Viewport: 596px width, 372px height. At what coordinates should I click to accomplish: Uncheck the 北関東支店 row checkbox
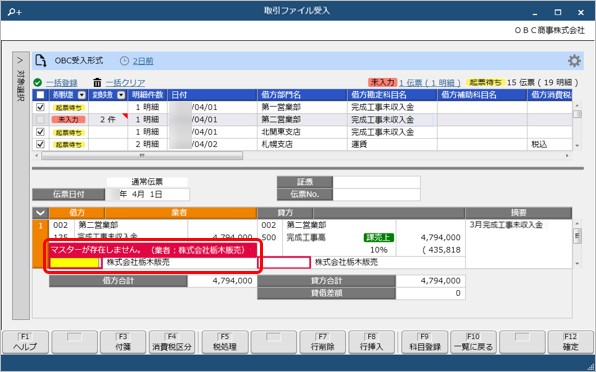point(40,132)
